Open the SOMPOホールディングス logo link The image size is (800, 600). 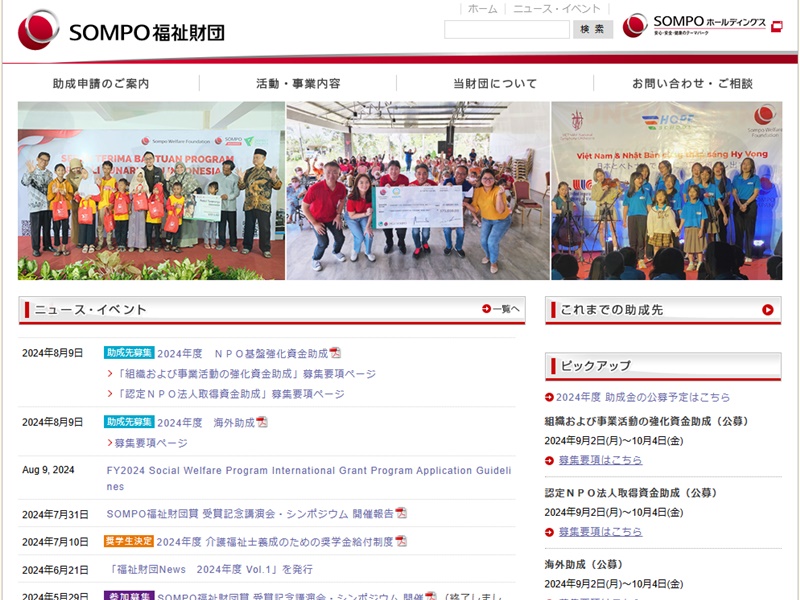click(x=694, y=24)
